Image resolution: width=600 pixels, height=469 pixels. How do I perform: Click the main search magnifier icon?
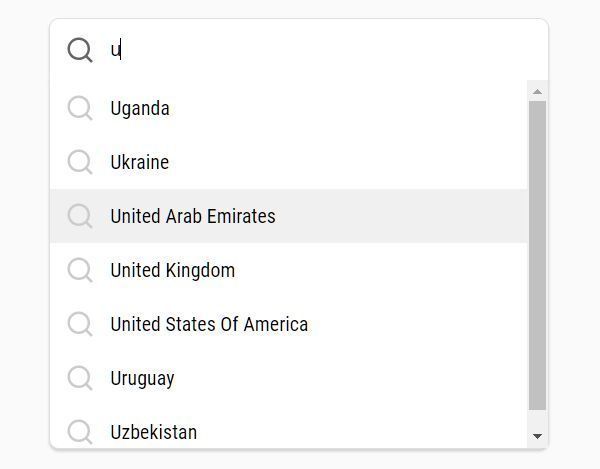pos(80,50)
